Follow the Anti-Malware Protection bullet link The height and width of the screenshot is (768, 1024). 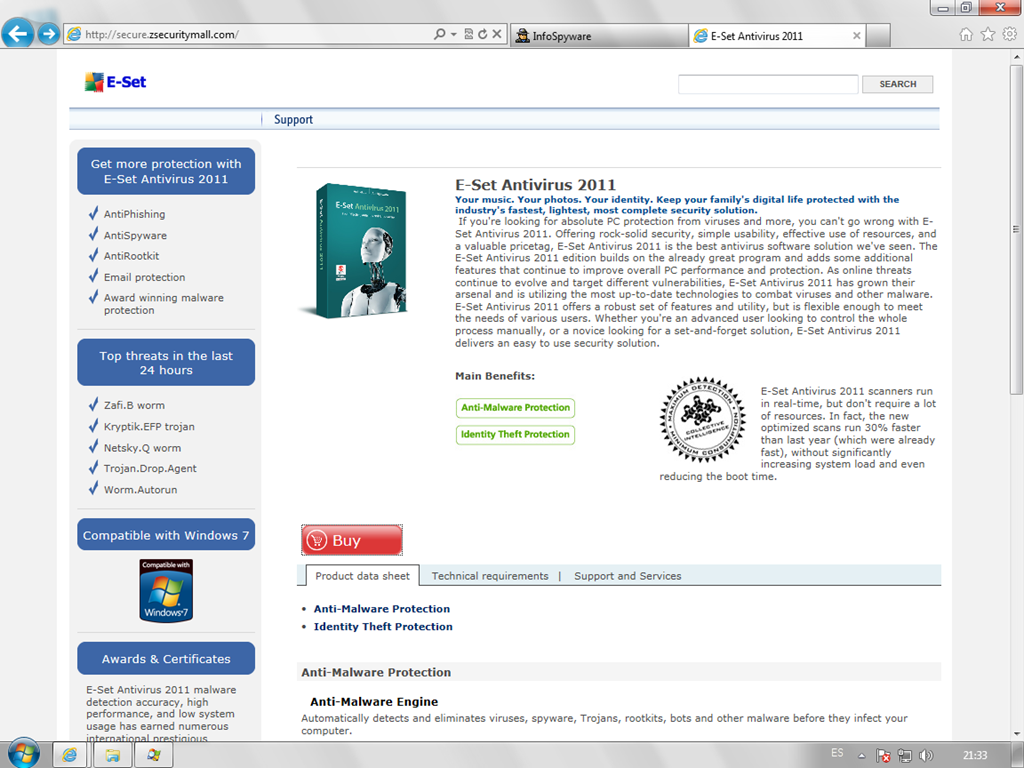coord(382,609)
